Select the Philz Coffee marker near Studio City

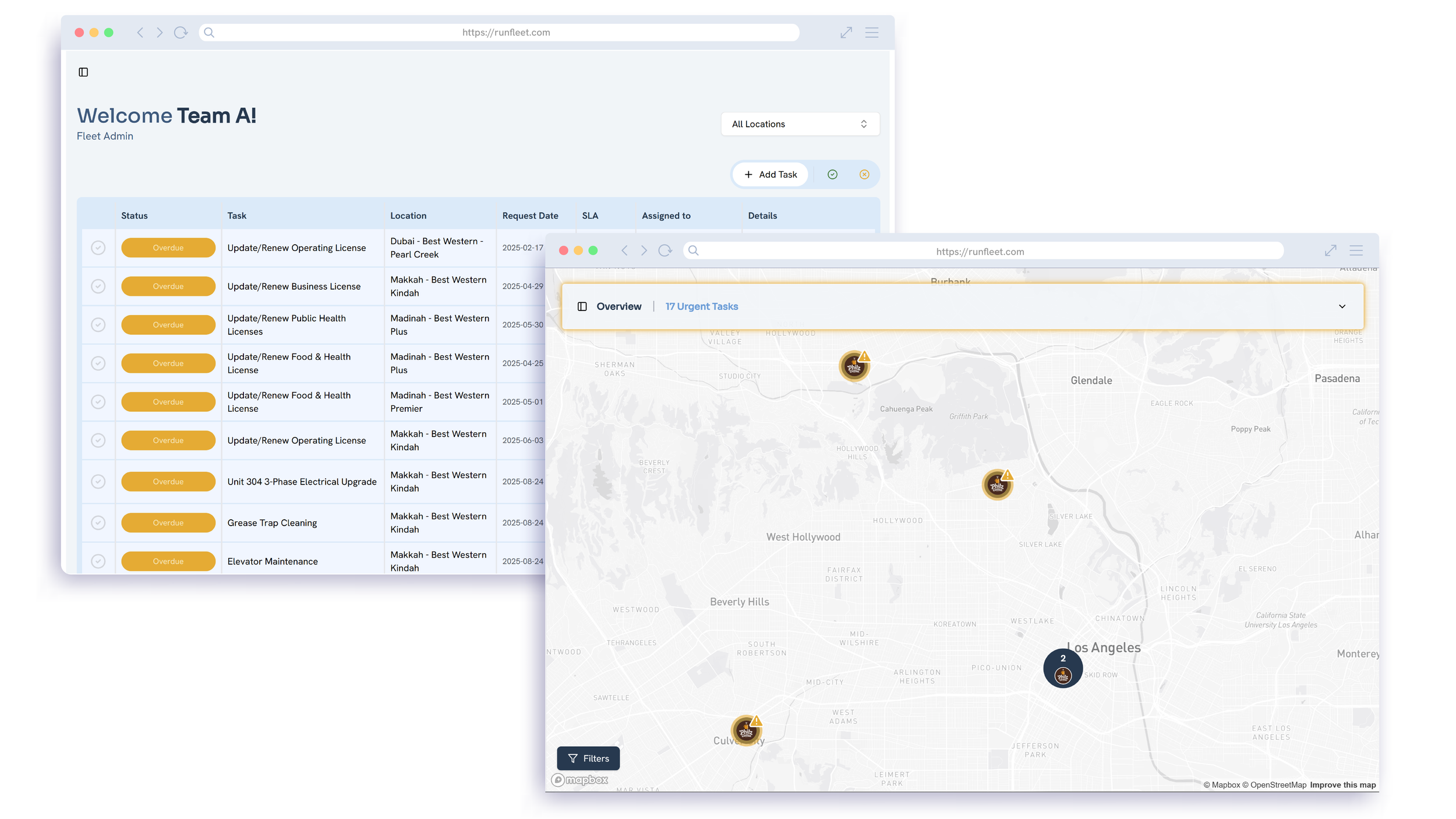(x=854, y=367)
